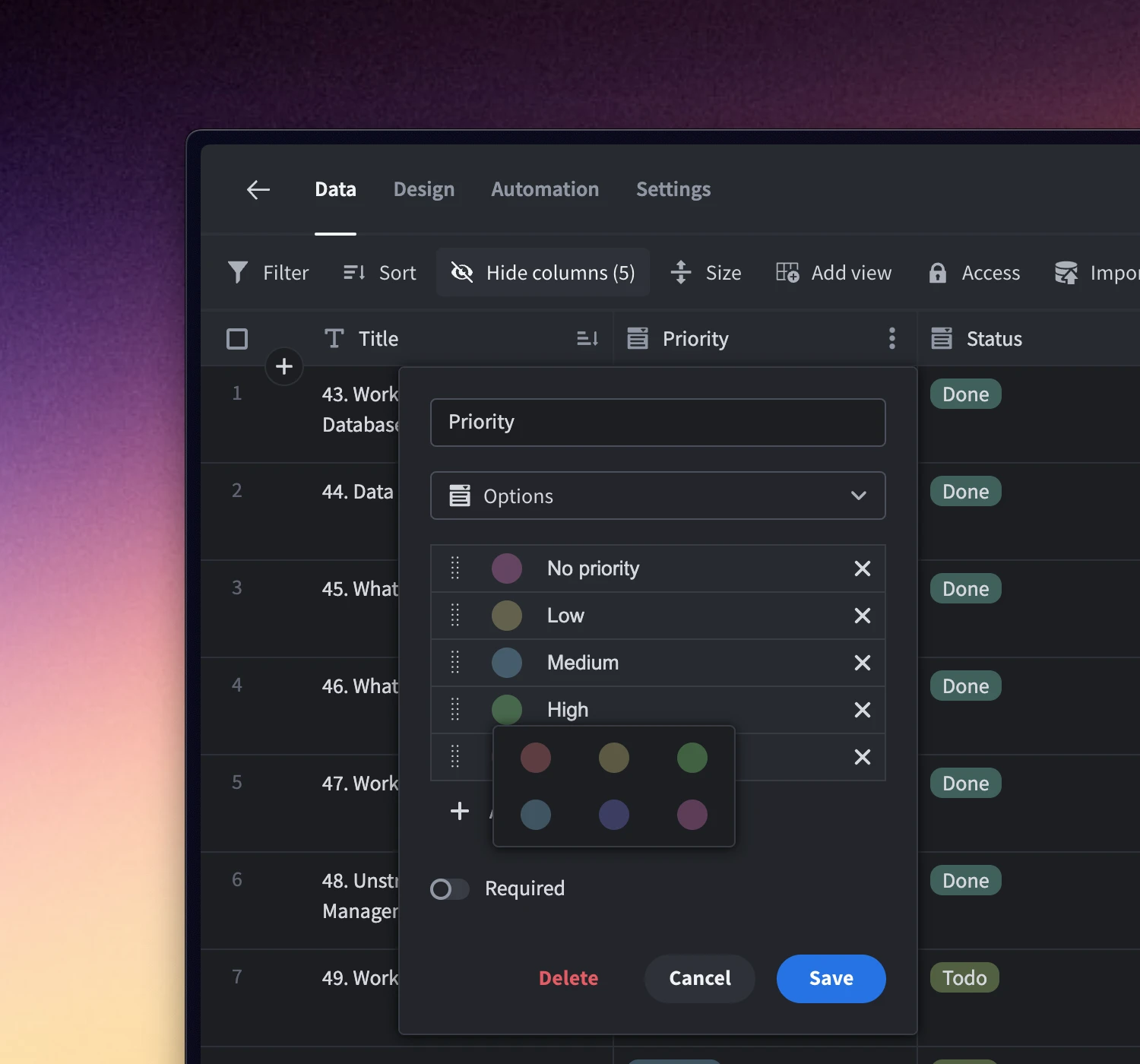
Task: Switch to the Automation tab
Action: click(x=545, y=189)
